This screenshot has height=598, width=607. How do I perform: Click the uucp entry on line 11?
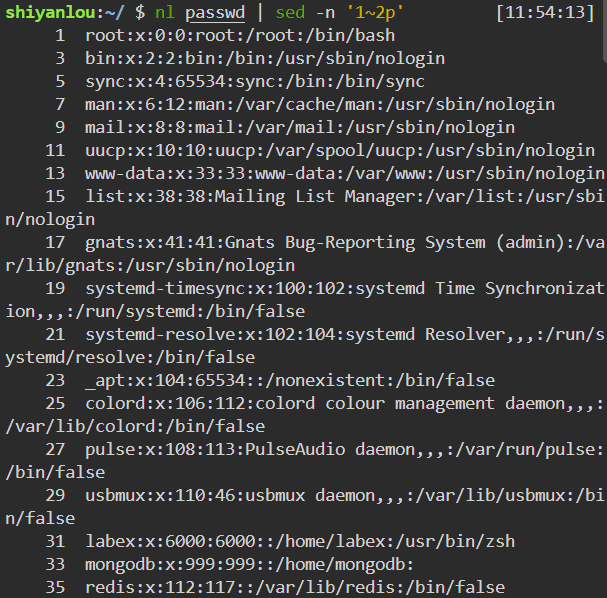click(340, 150)
